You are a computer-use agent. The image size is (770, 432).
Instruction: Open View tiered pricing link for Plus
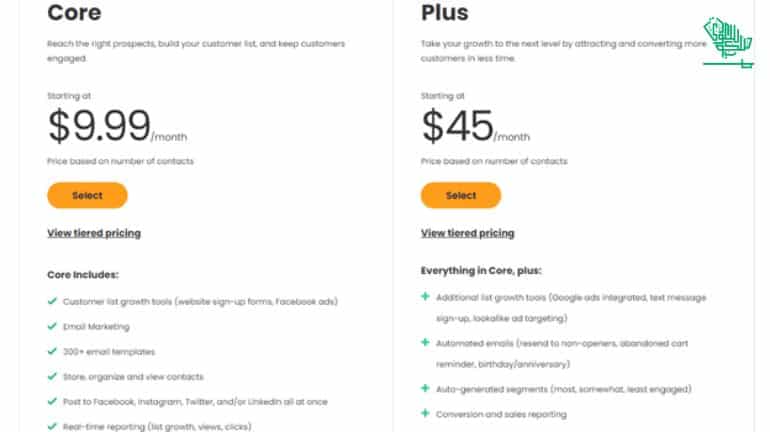(468, 233)
